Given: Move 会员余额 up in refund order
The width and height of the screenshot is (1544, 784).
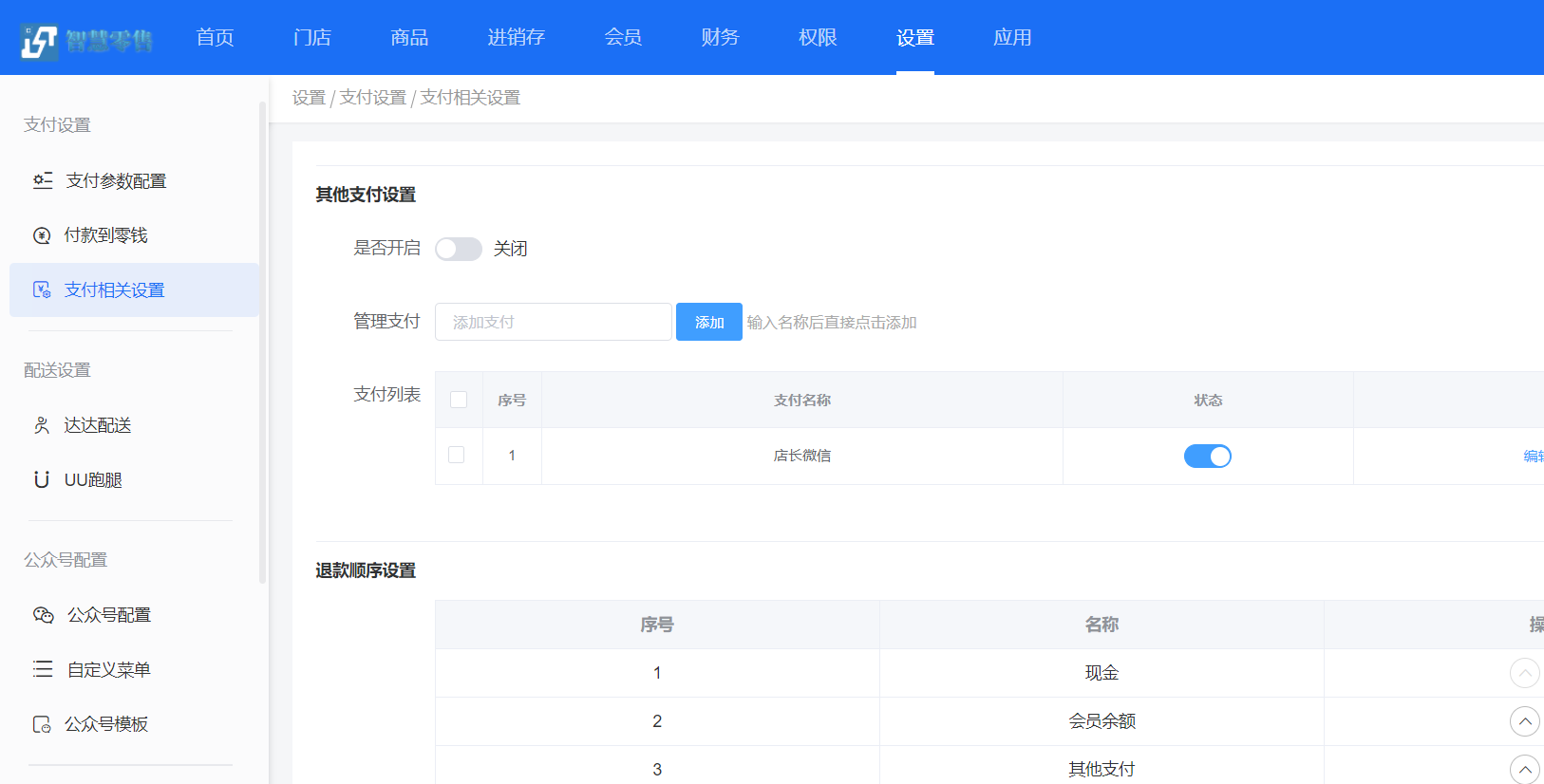Looking at the screenshot, I should tap(1524, 721).
